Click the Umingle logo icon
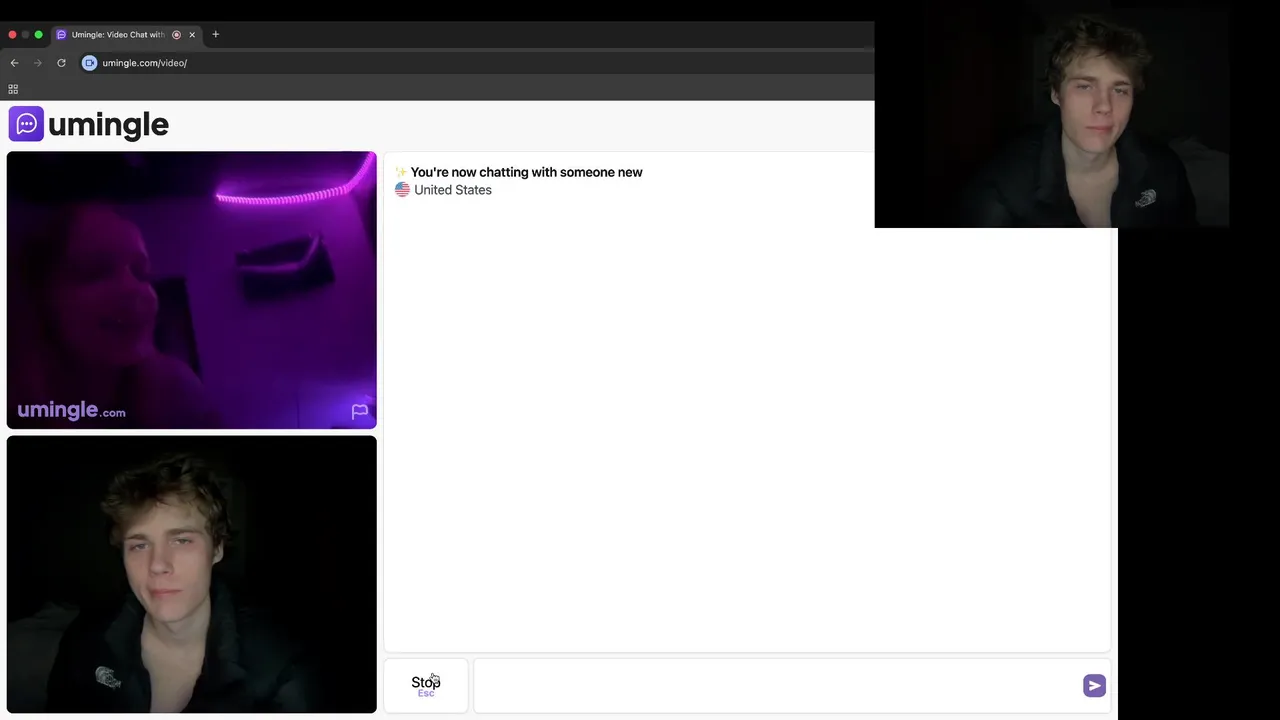This screenshot has width=1280, height=720. pos(26,124)
